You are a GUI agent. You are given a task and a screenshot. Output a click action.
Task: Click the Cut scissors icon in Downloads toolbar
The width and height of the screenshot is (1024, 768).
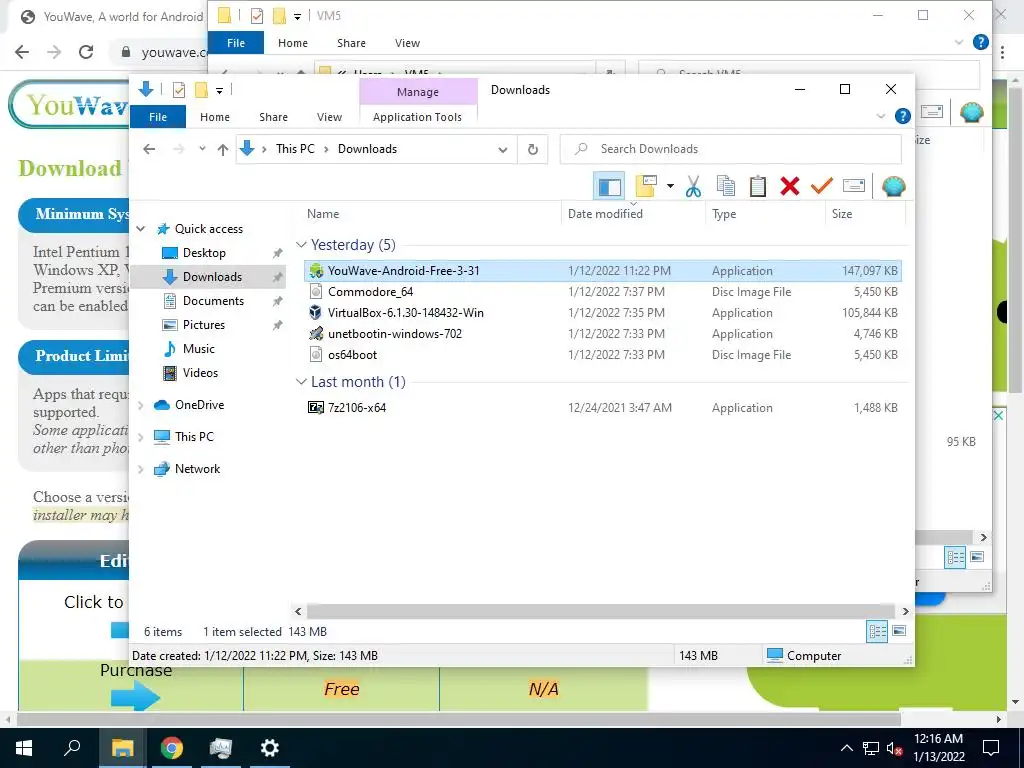(693, 187)
